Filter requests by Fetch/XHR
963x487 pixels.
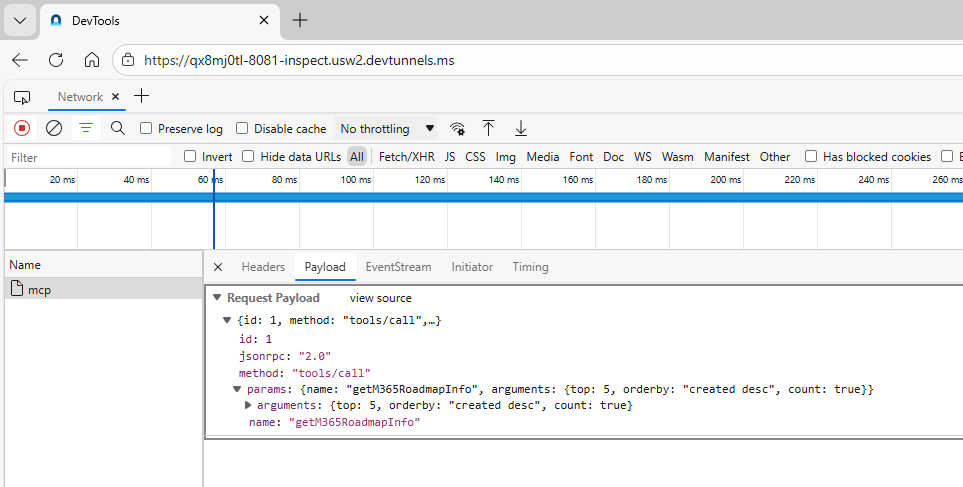(406, 156)
